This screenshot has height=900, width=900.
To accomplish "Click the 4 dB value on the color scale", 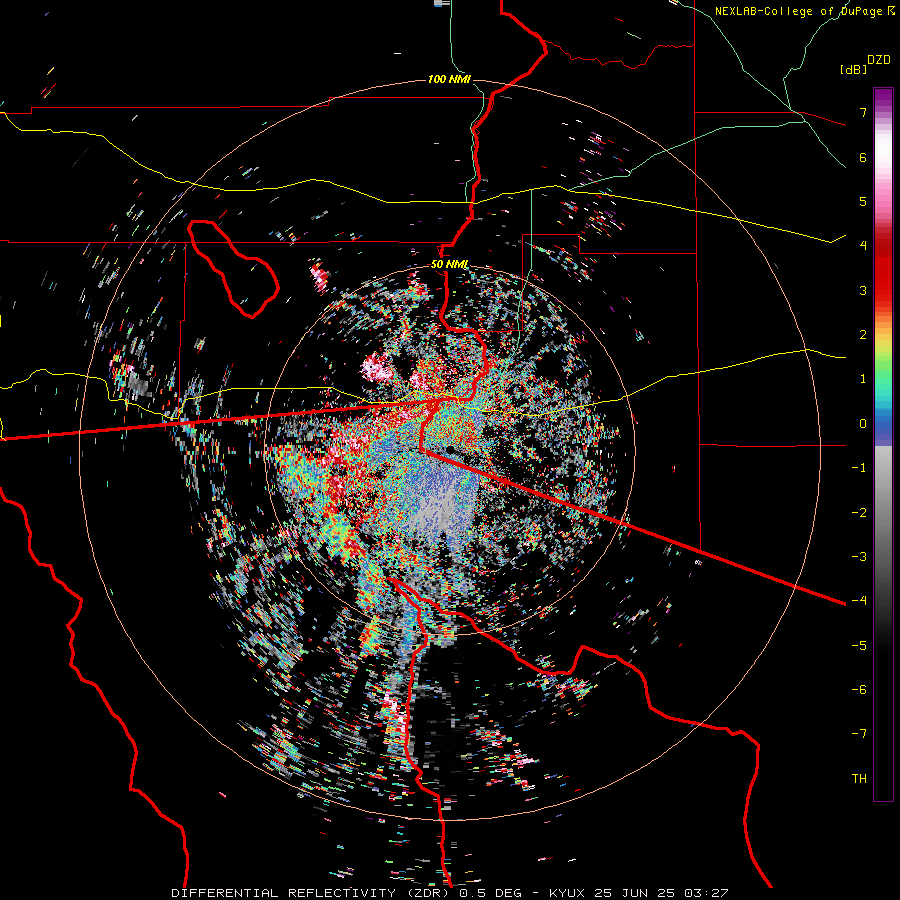I will [863, 245].
